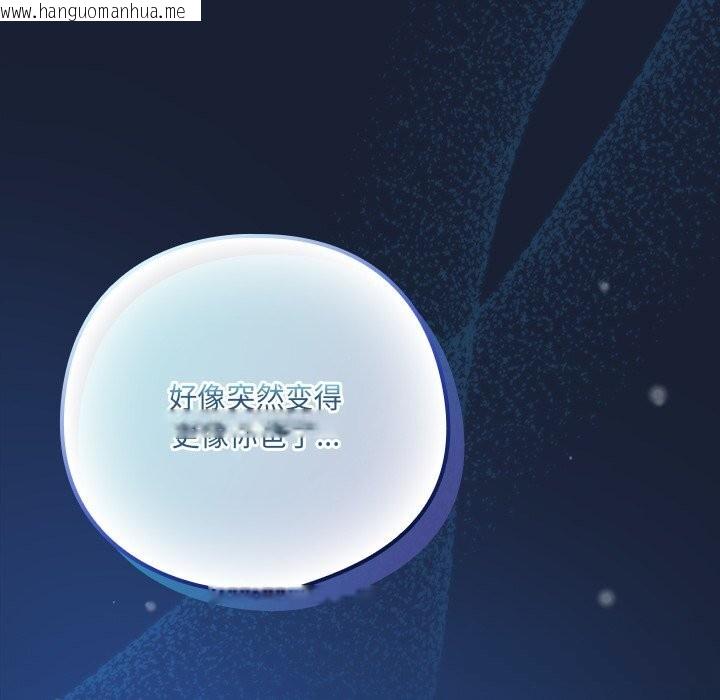Click the large glowing speck right of bubble
This screenshot has height=700, width=720.
(657, 396)
